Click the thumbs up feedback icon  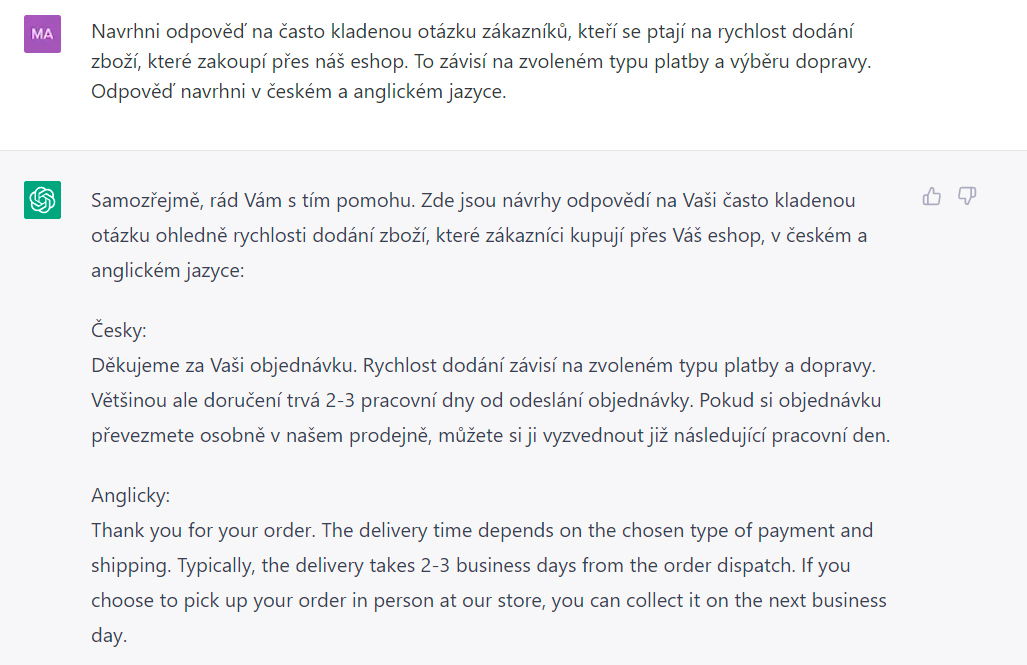(931, 196)
